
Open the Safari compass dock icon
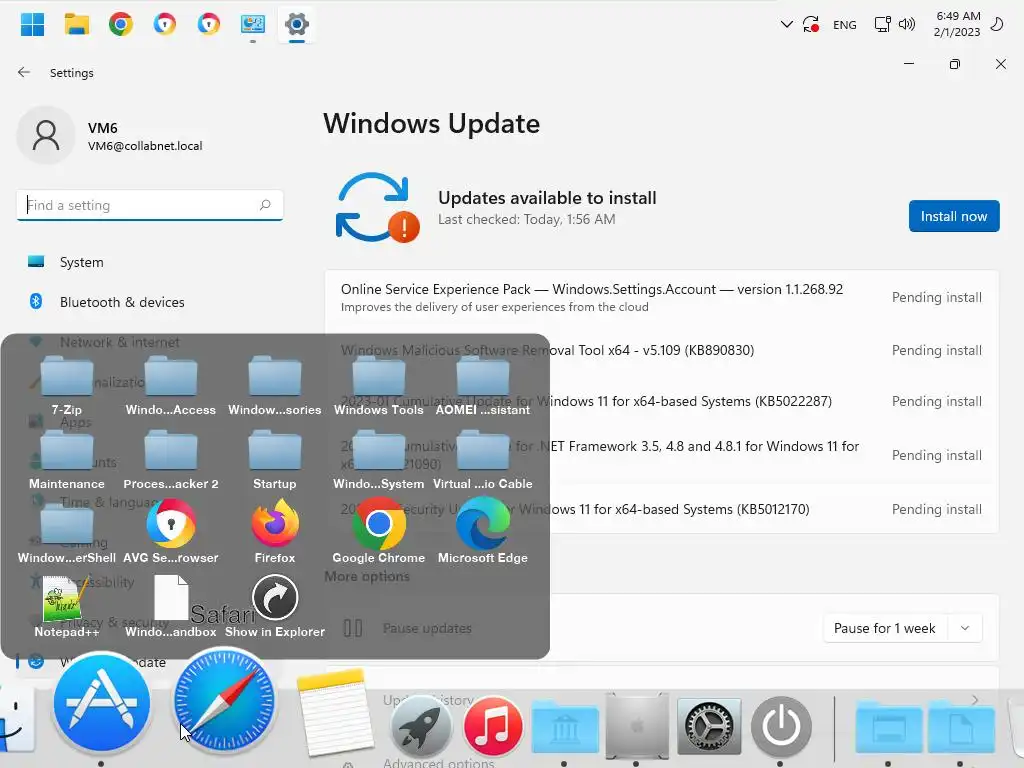point(224,701)
